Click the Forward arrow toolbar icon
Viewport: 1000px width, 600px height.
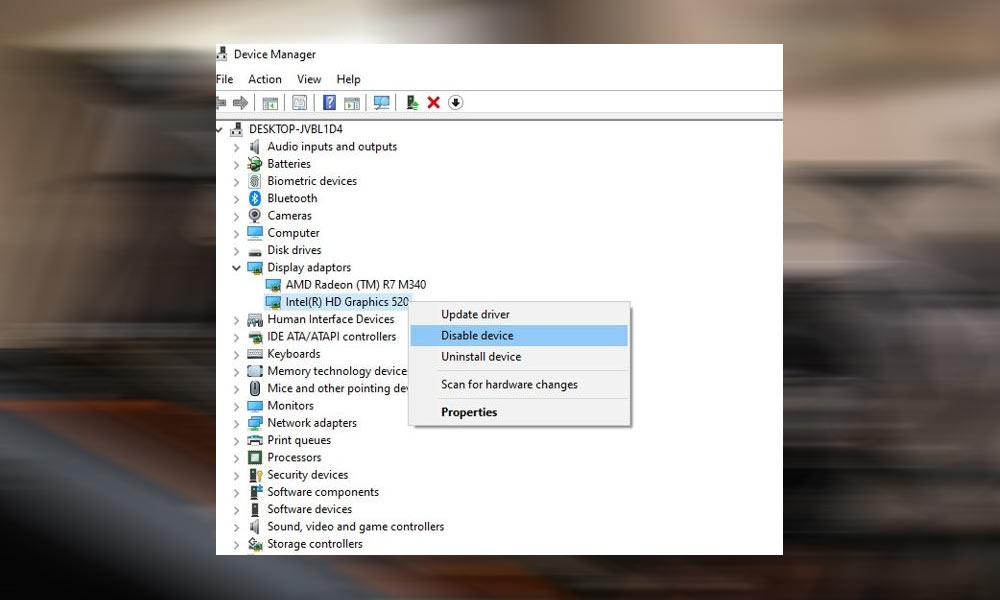tap(240, 103)
